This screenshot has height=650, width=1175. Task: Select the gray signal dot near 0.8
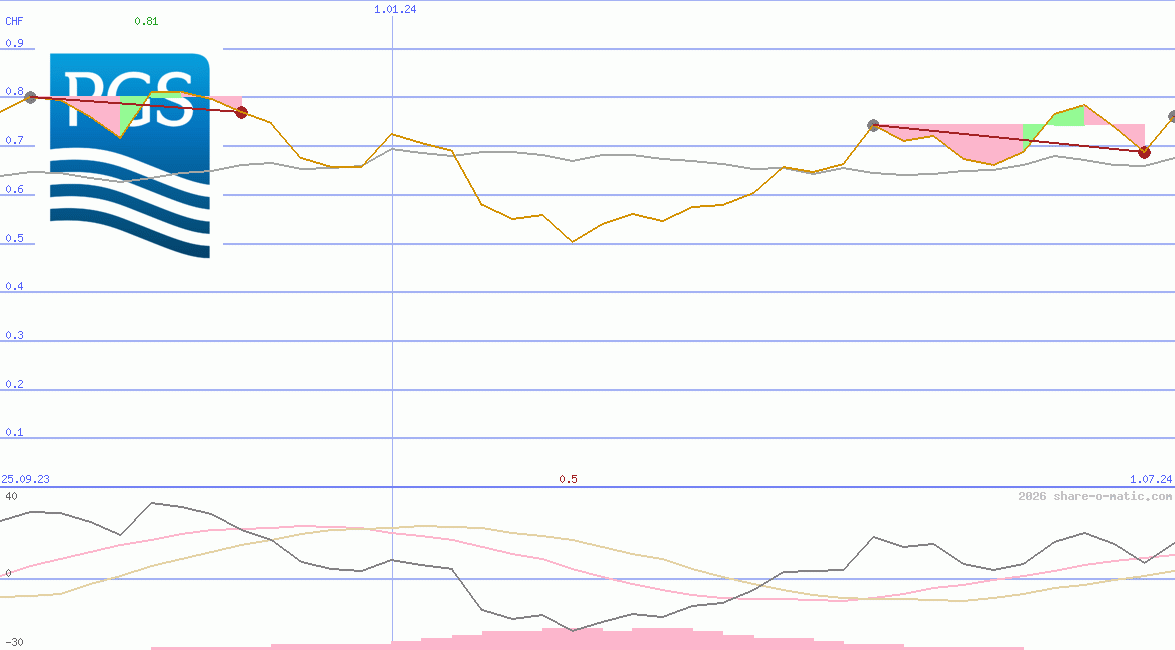pos(30,97)
